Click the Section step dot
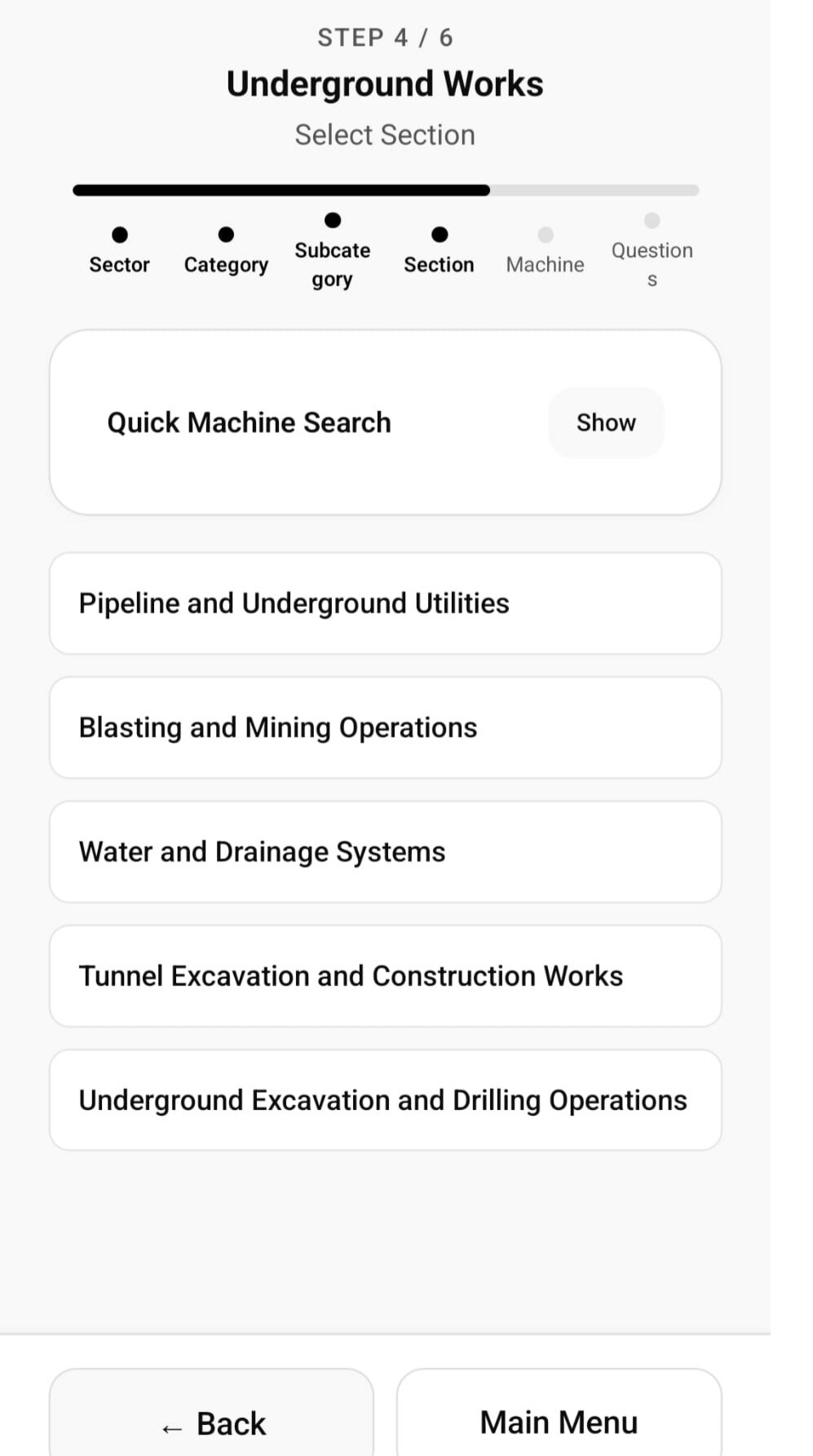 [x=440, y=235]
